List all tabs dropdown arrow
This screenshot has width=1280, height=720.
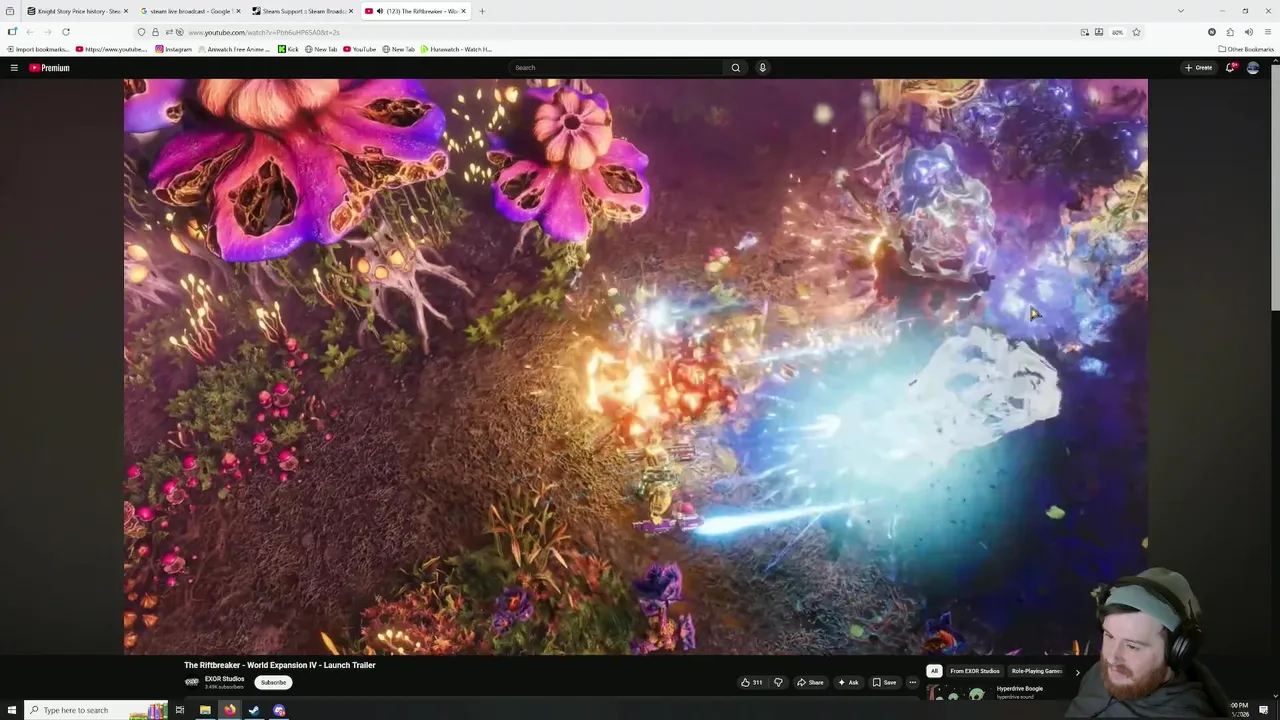tap(1180, 11)
